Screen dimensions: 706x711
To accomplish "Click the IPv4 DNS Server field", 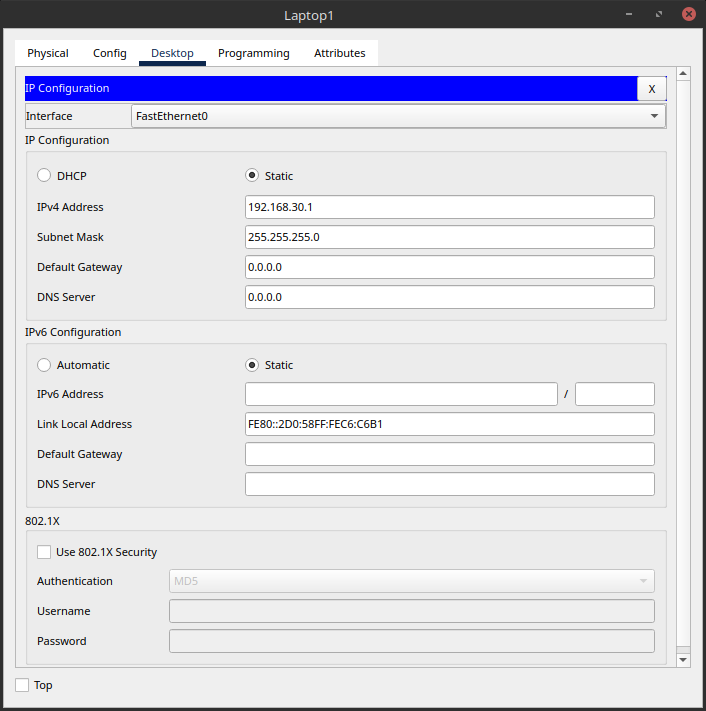I will tap(449, 297).
